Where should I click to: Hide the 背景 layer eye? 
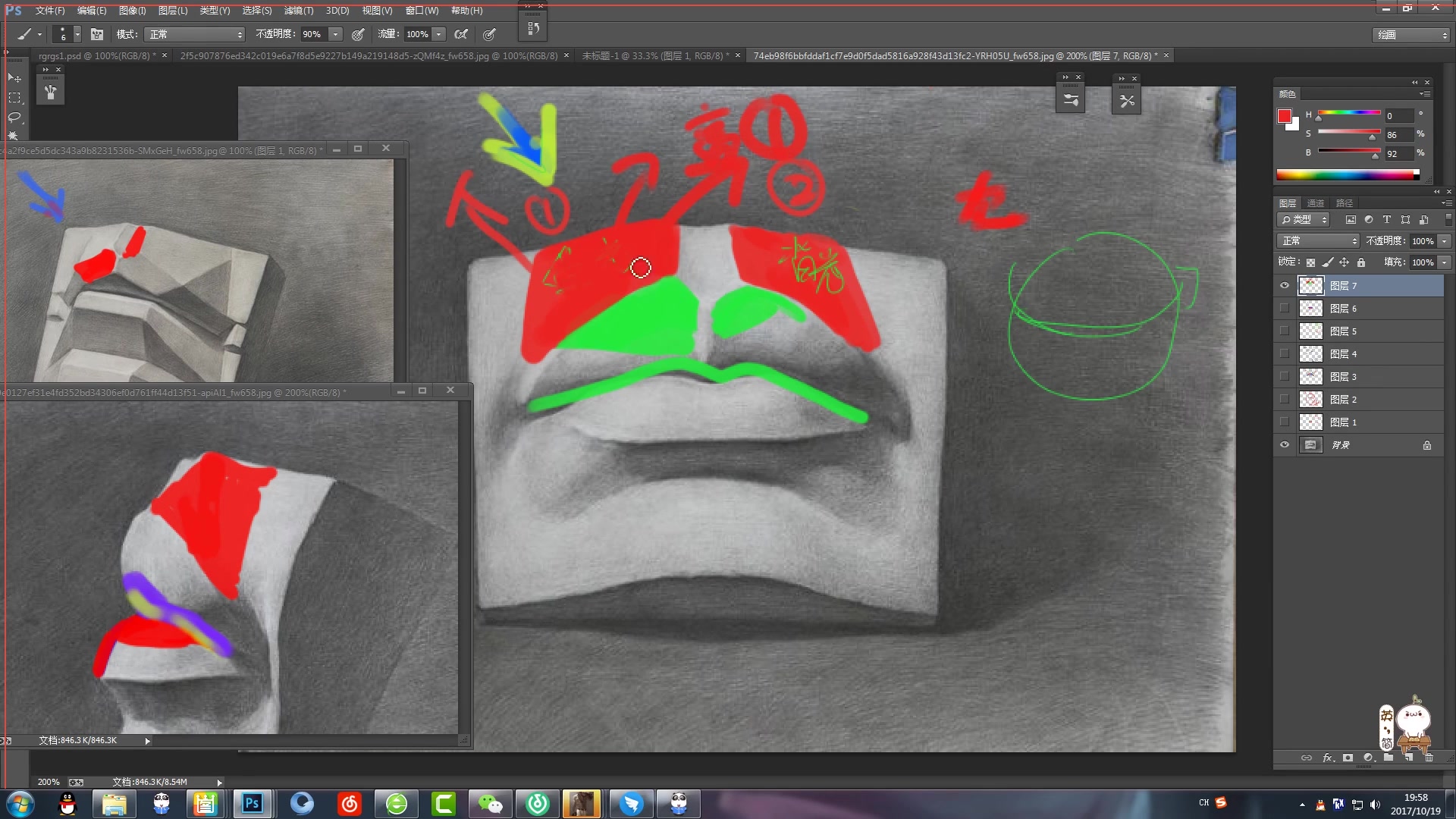[x=1285, y=445]
